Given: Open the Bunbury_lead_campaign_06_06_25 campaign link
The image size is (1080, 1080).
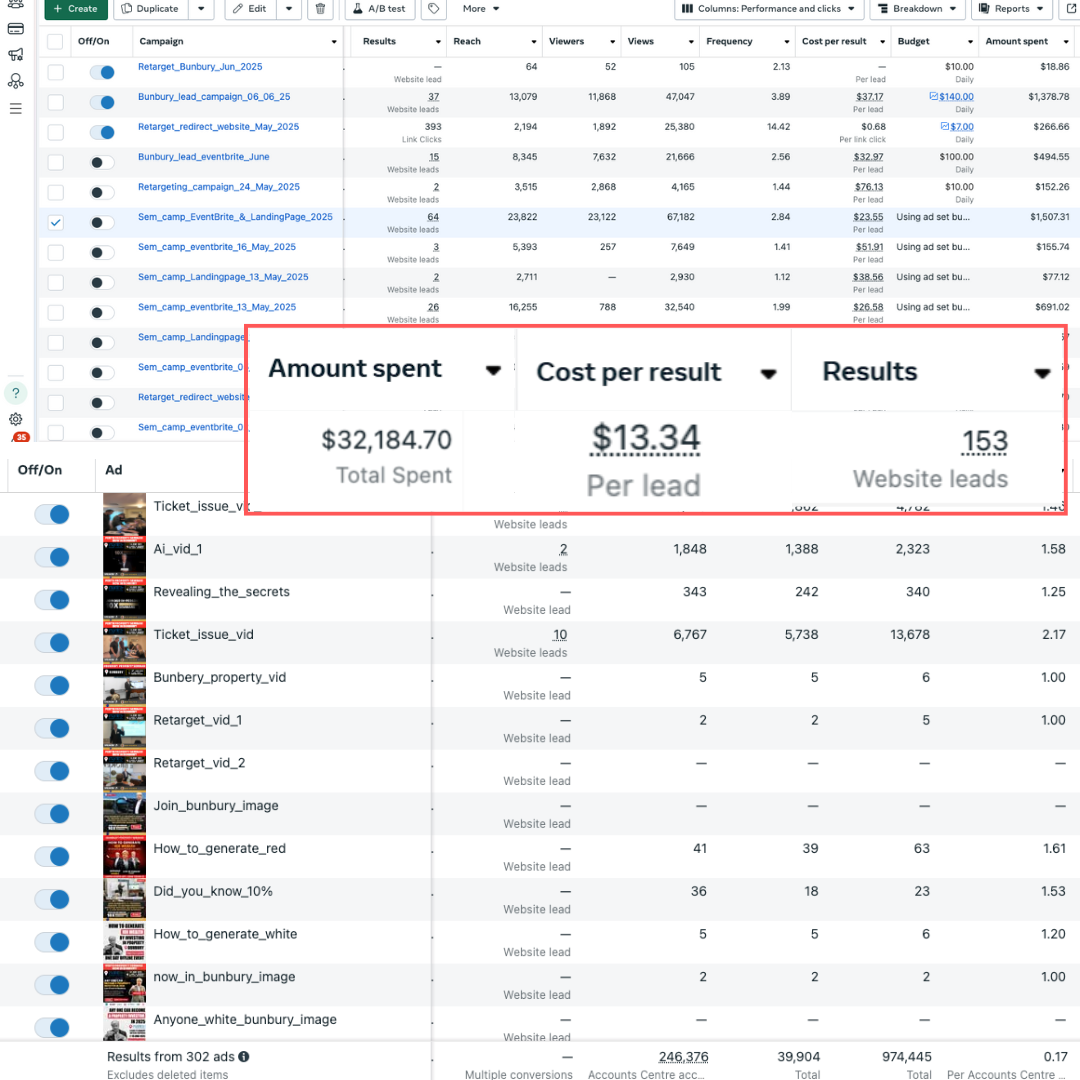Looking at the screenshot, I should [214, 97].
